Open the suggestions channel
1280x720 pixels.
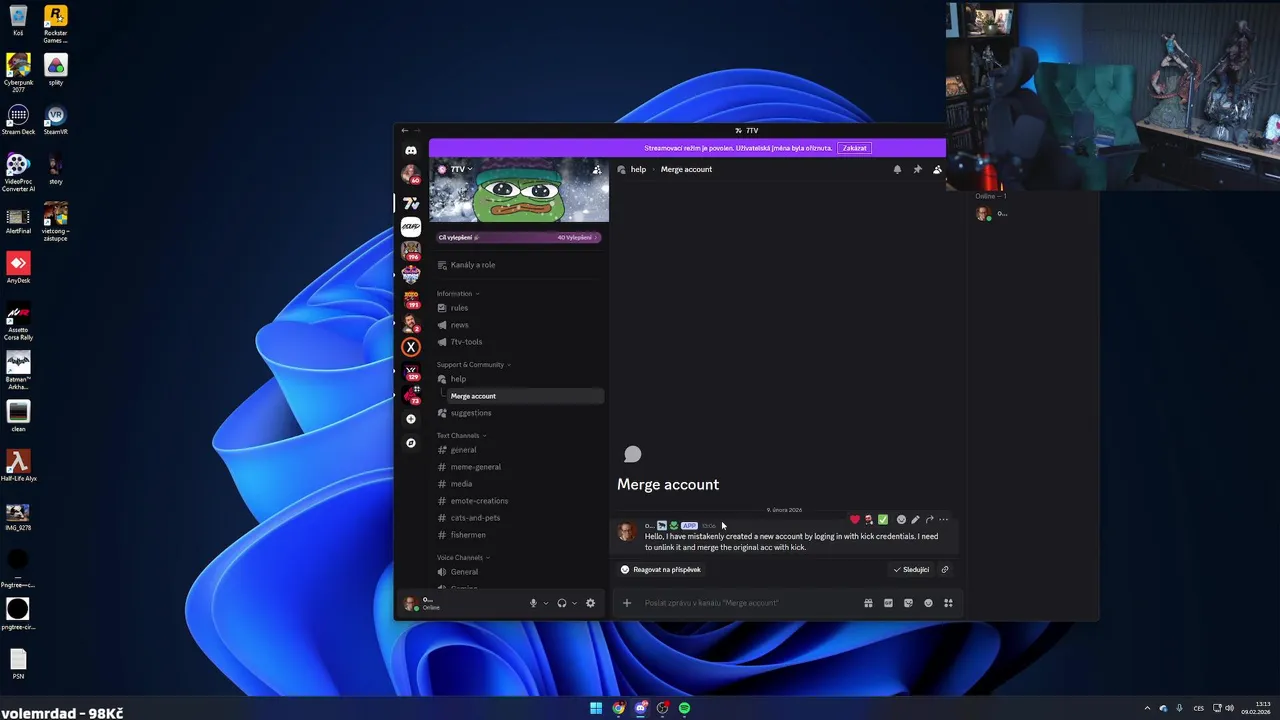[x=519, y=413]
